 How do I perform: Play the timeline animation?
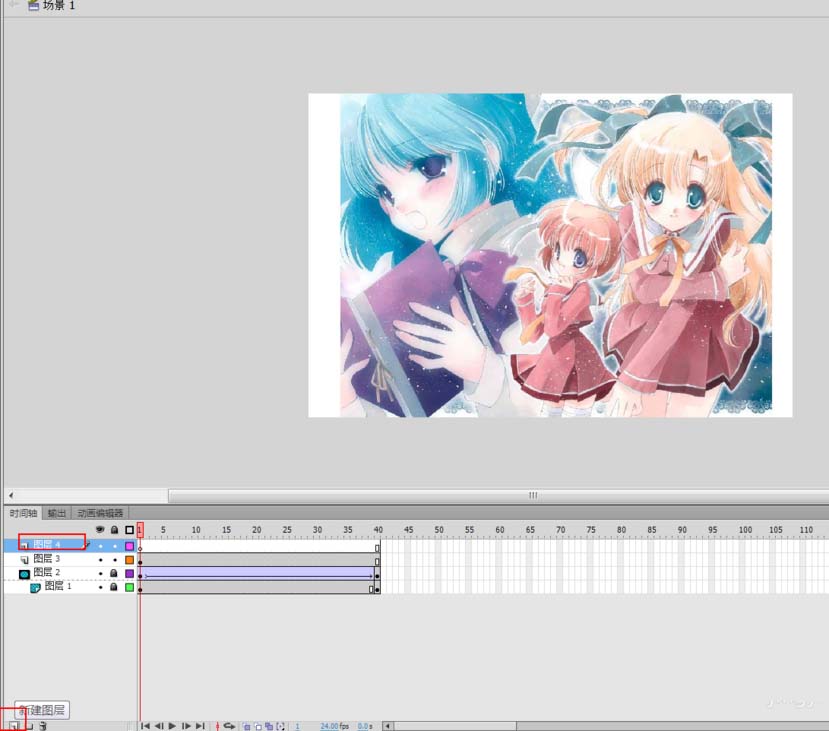pos(172,726)
